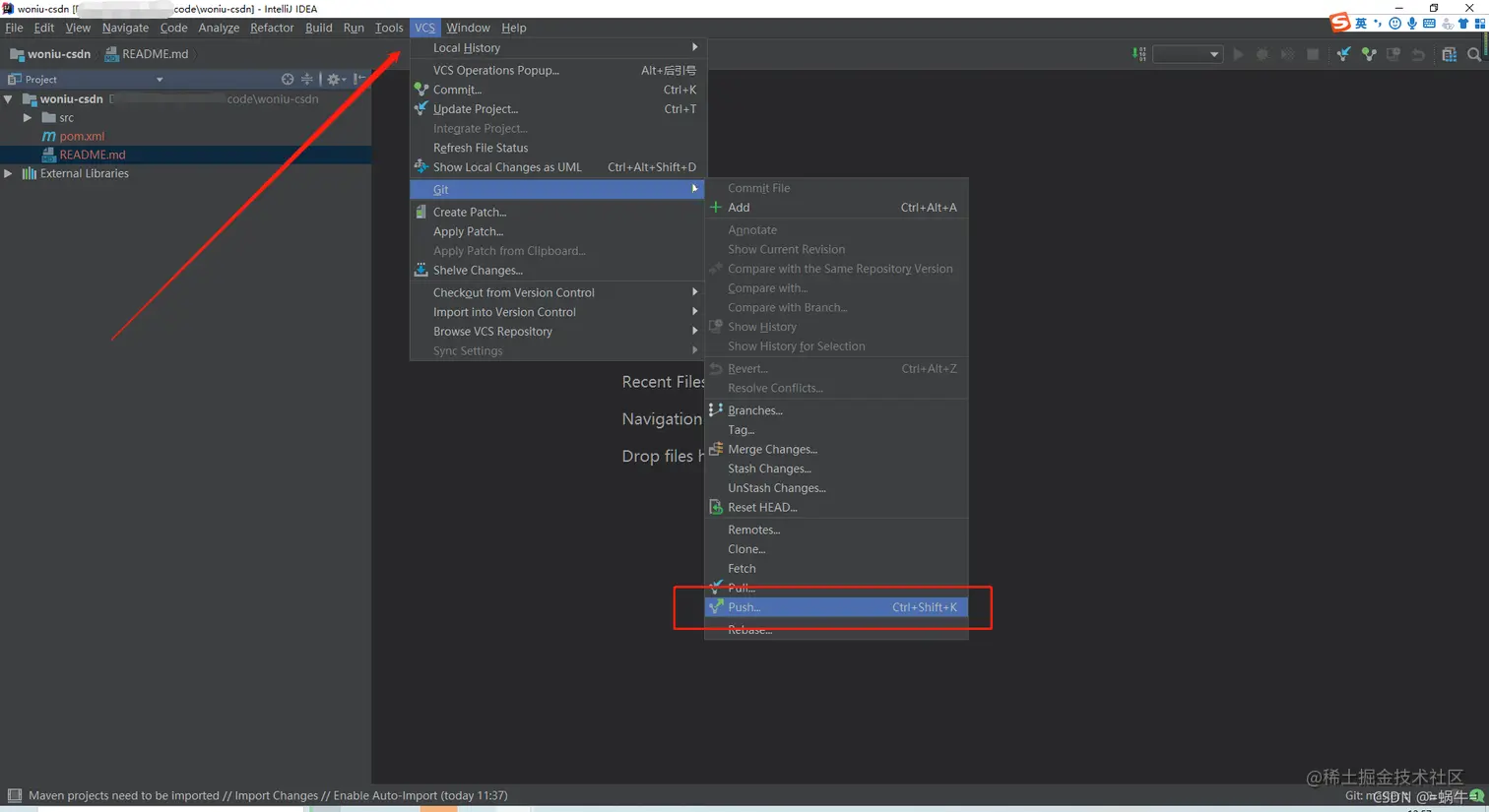Click the woniu-csdn breadcrumb in navigation bar
This screenshot has width=1489, height=812.
coord(49,54)
